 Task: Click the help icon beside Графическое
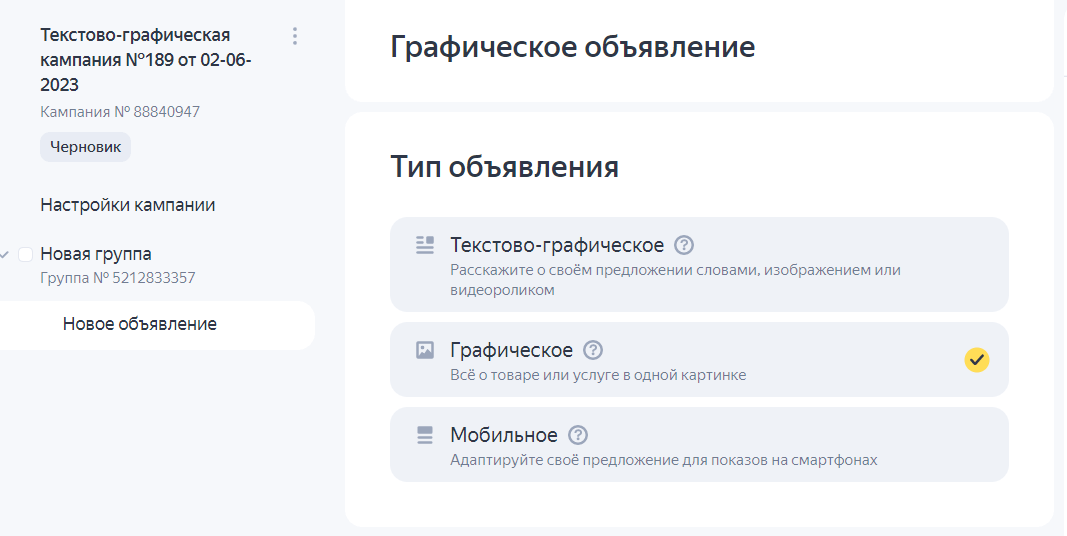(593, 350)
